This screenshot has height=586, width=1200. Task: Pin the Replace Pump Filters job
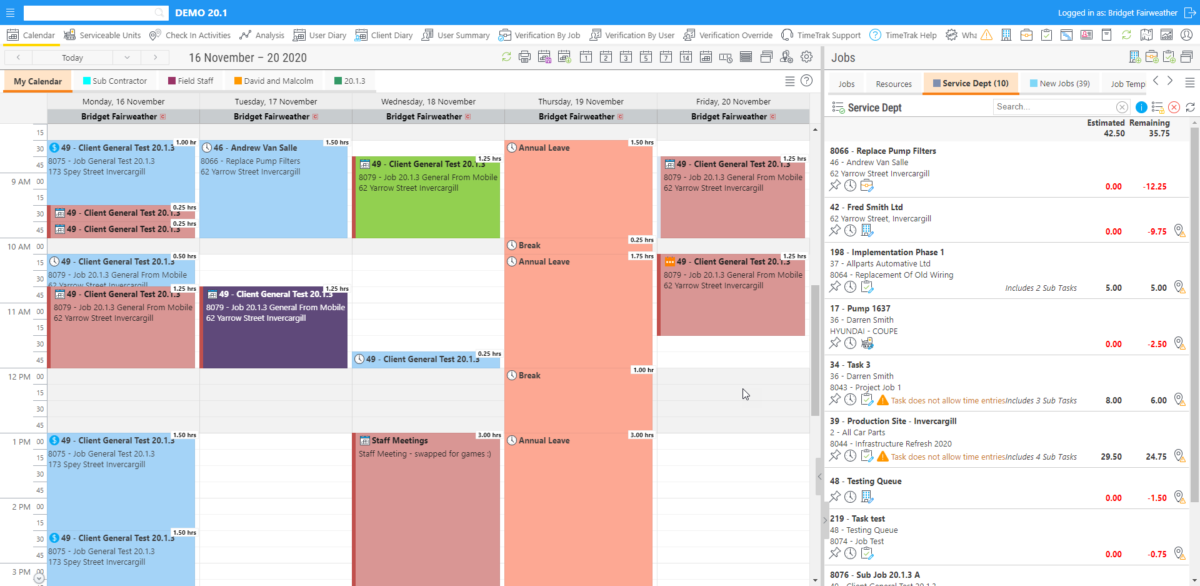click(835, 185)
